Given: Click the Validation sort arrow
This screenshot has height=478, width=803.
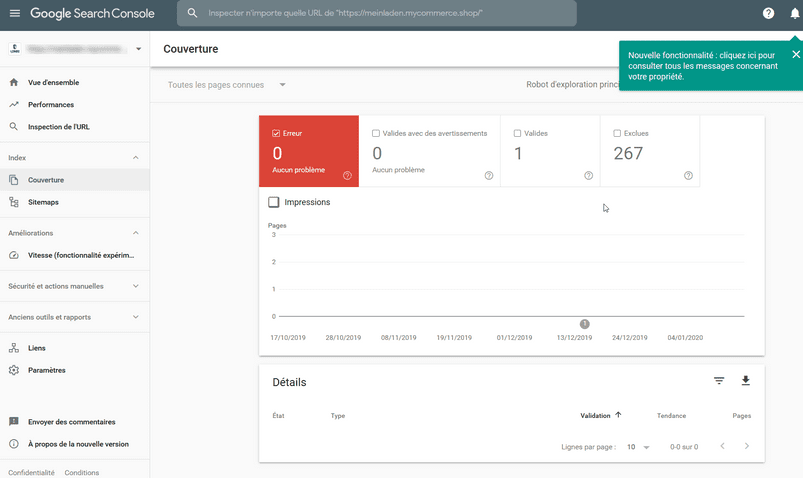Looking at the screenshot, I should 618,415.
